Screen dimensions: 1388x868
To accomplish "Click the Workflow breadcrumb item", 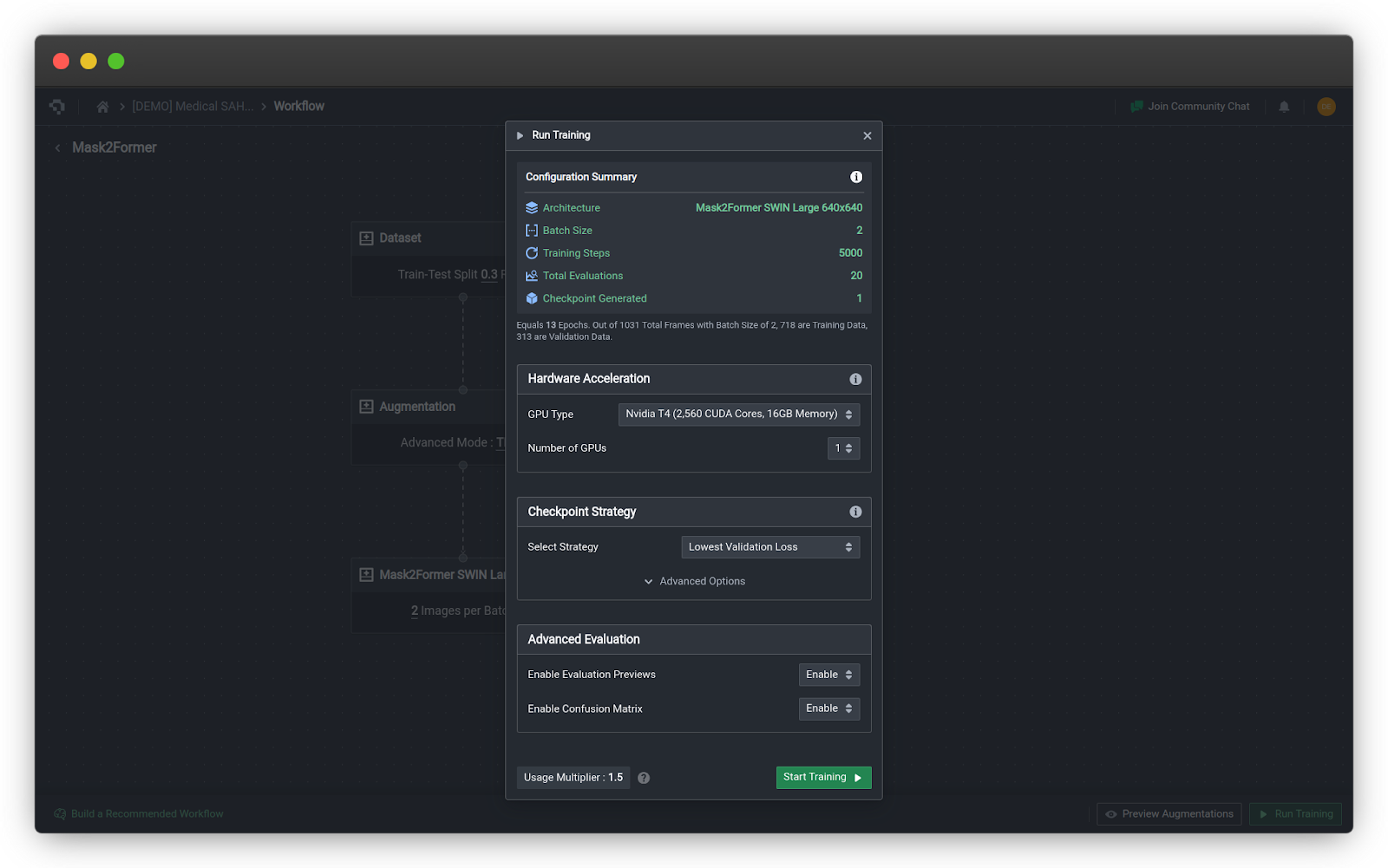I will tap(298, 106).
